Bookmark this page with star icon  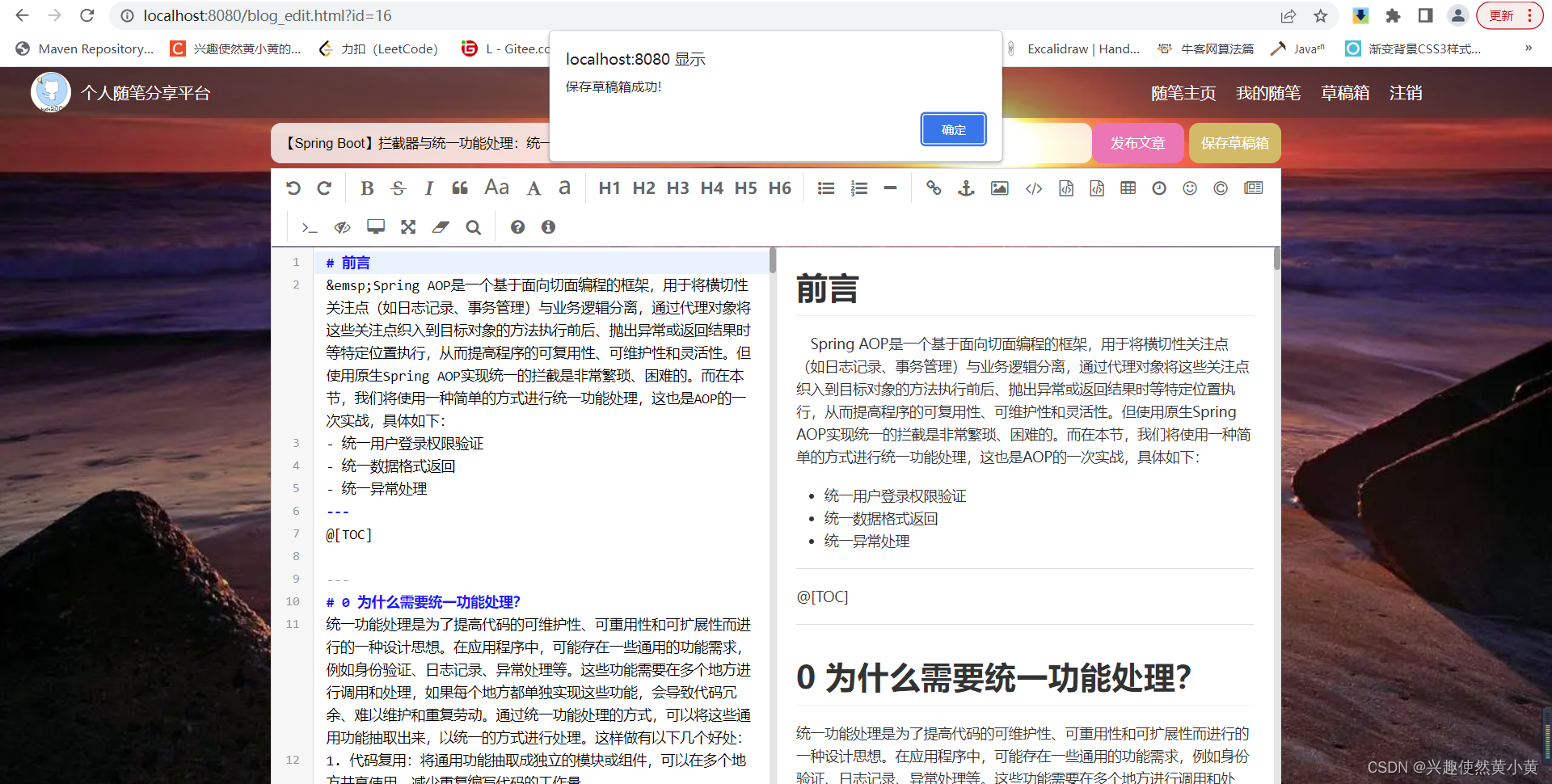tap(1321, 15)
